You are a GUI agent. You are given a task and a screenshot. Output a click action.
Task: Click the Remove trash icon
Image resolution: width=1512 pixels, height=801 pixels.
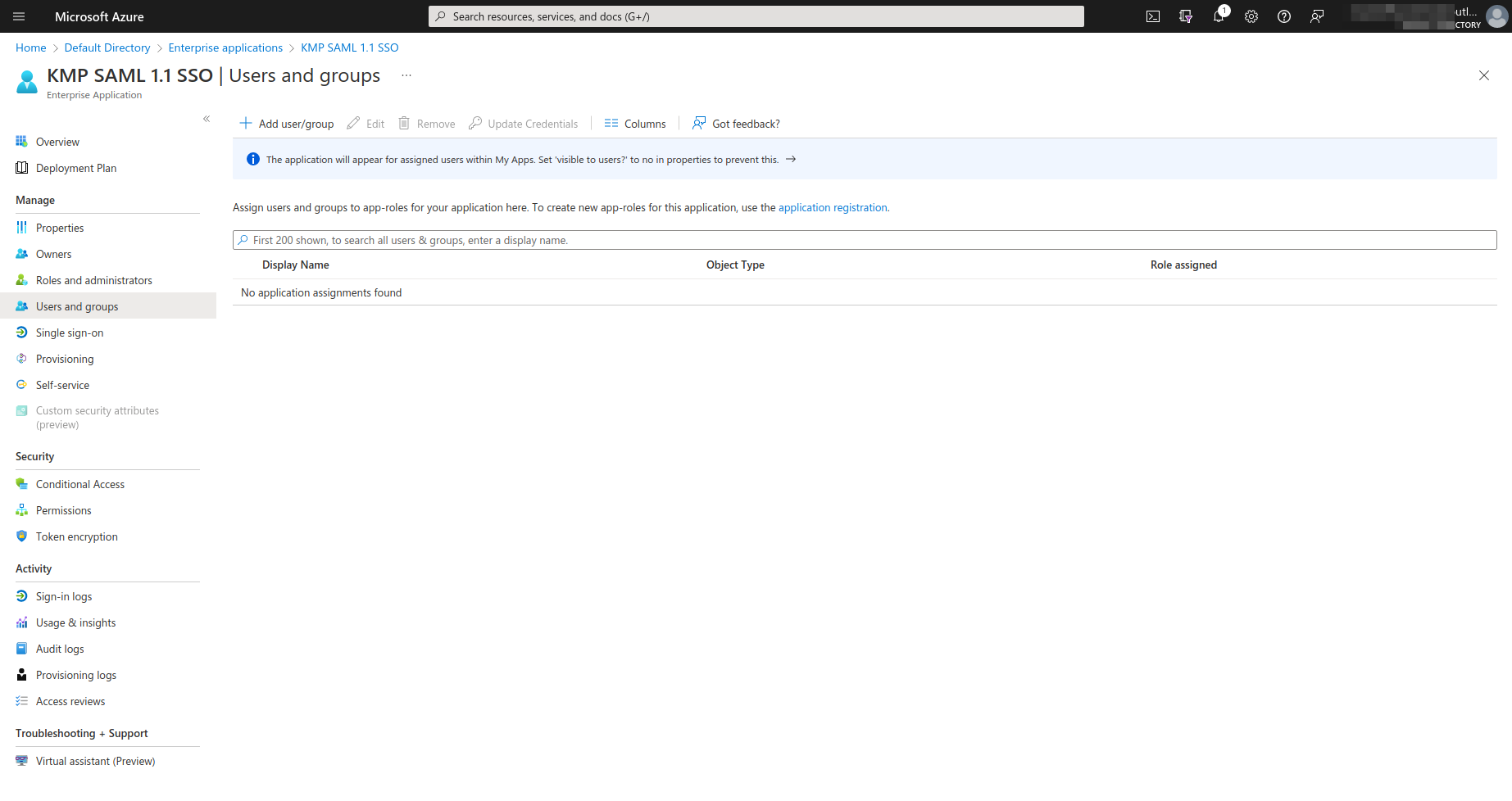tap(404, 123)
